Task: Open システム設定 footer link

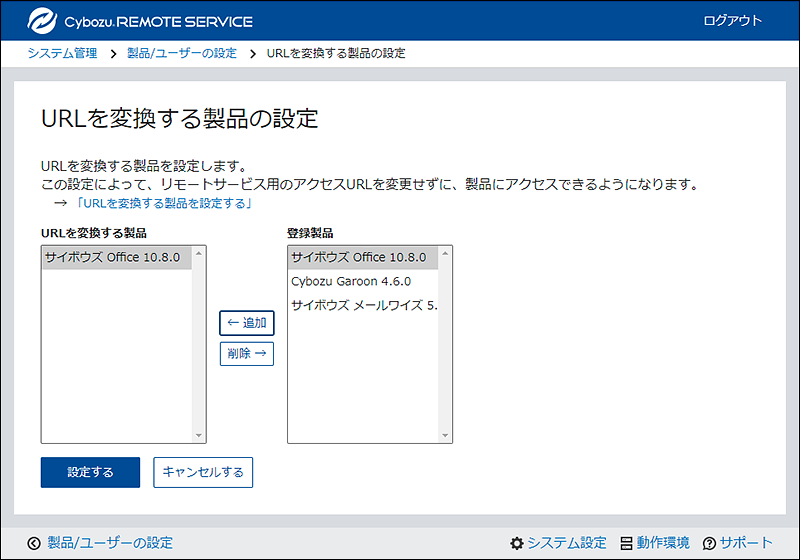Action: tap(567, 543)
